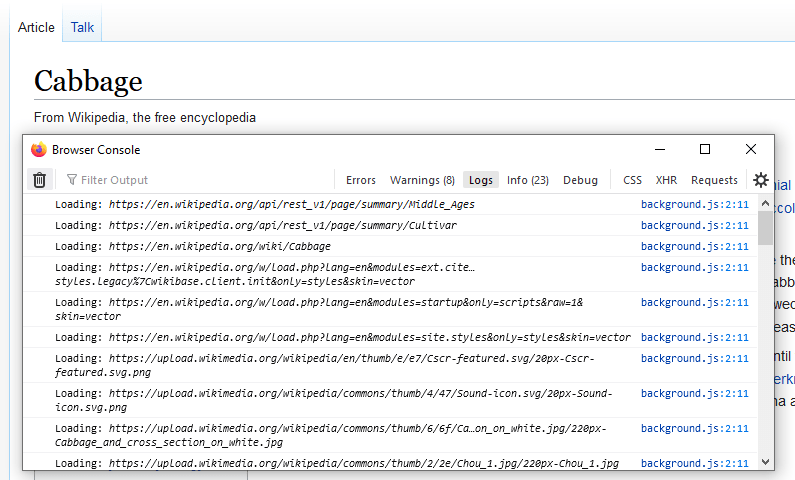Switch to the Talk tab

[82, 27]
